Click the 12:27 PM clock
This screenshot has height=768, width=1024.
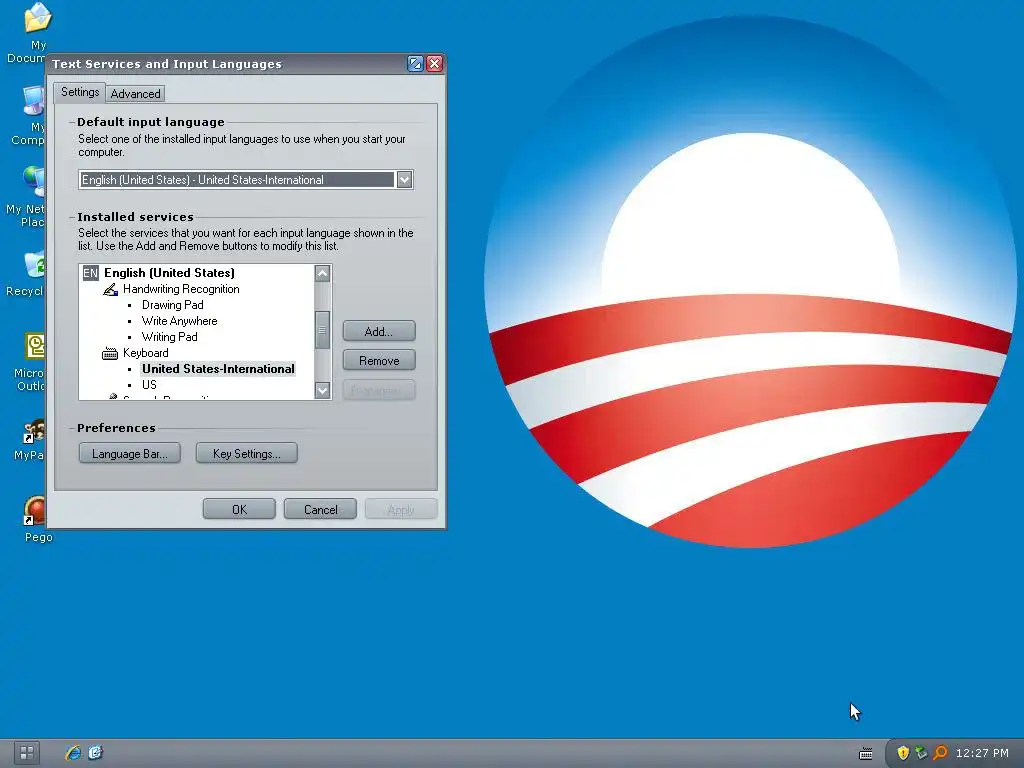(x=982, y=753)
